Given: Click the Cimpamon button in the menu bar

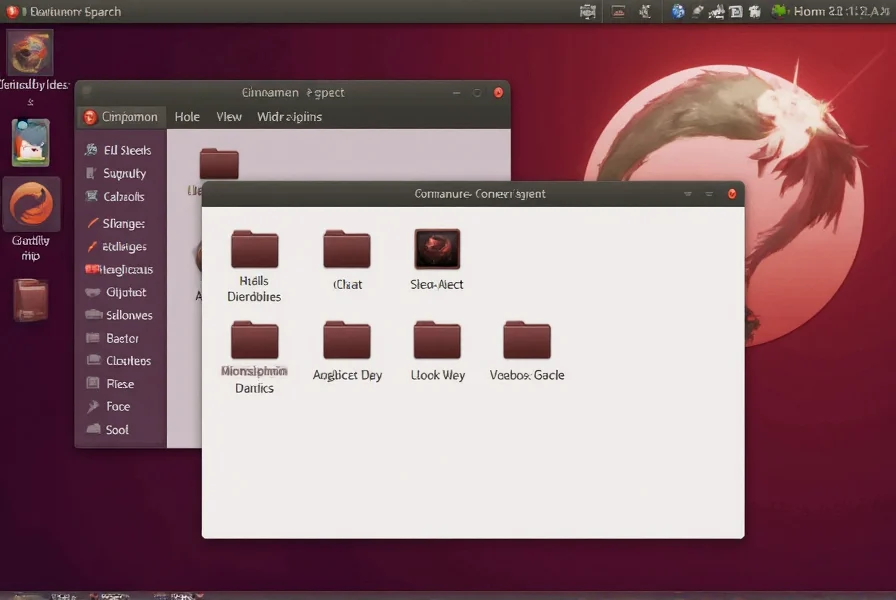Looking at the screenshot, I should [120, 117].
